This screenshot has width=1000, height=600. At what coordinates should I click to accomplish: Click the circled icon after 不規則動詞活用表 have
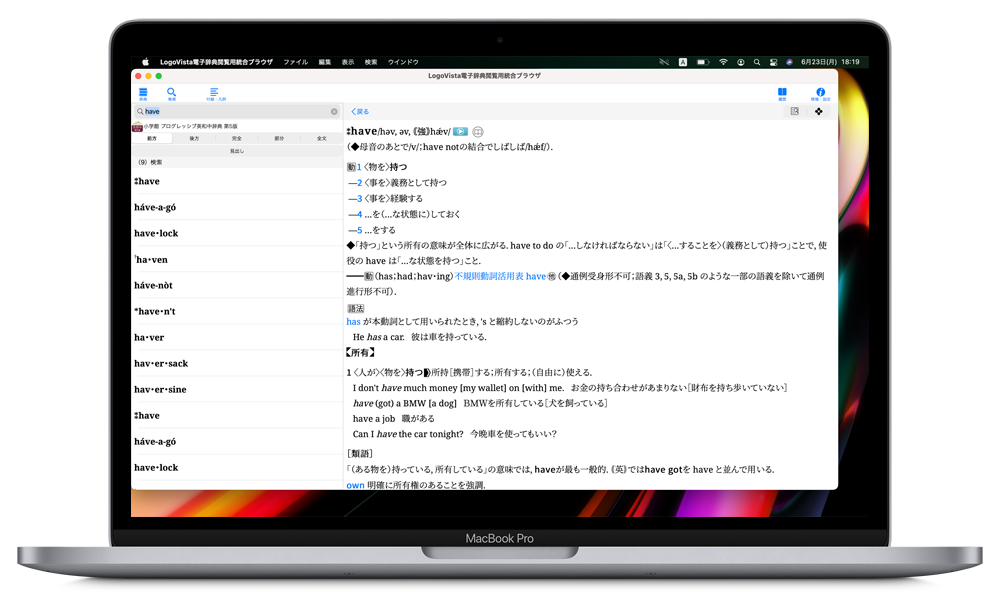[x=552, y=277]
